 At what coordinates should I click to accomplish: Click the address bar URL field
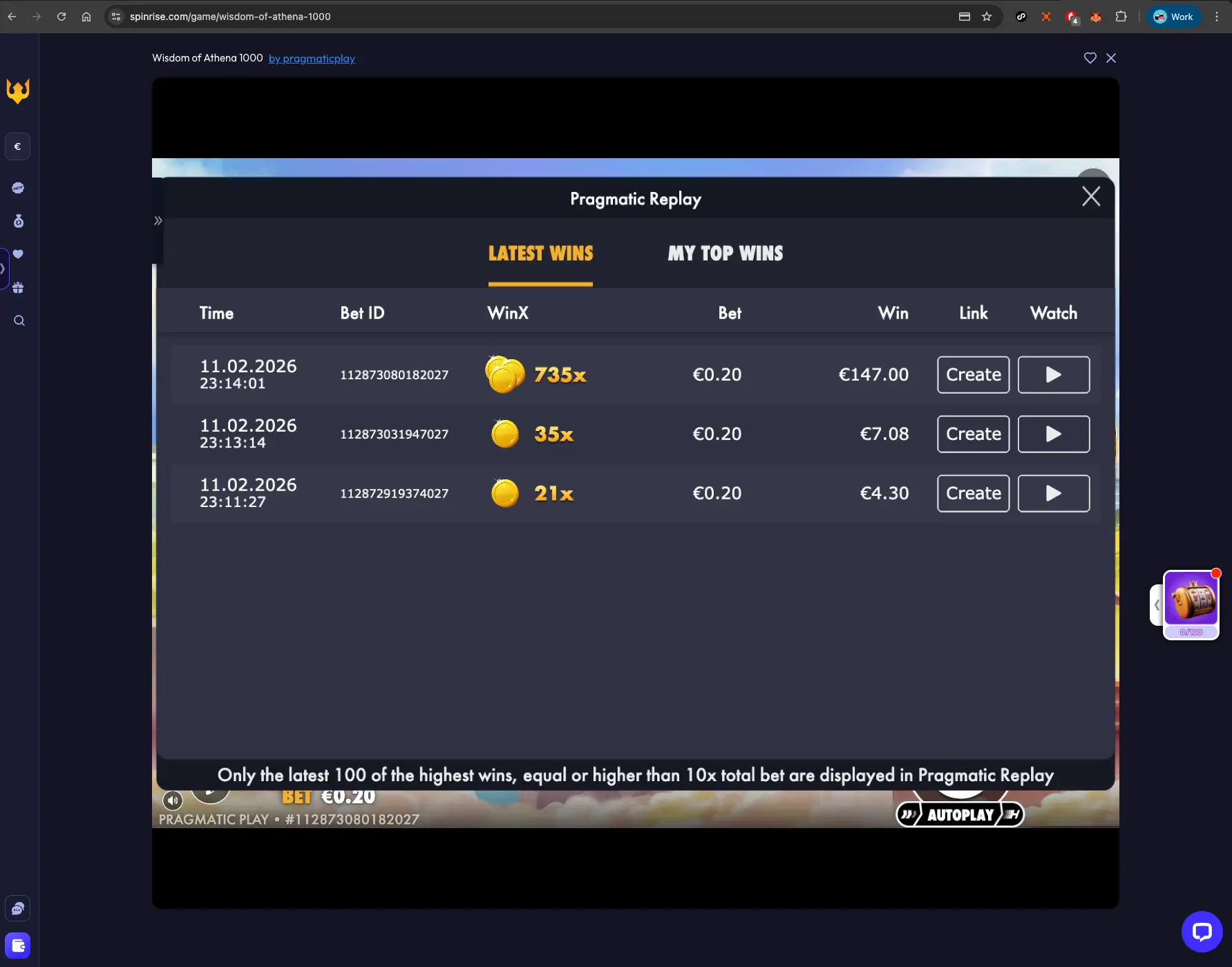pyautogui.click(x=230, y=17)
